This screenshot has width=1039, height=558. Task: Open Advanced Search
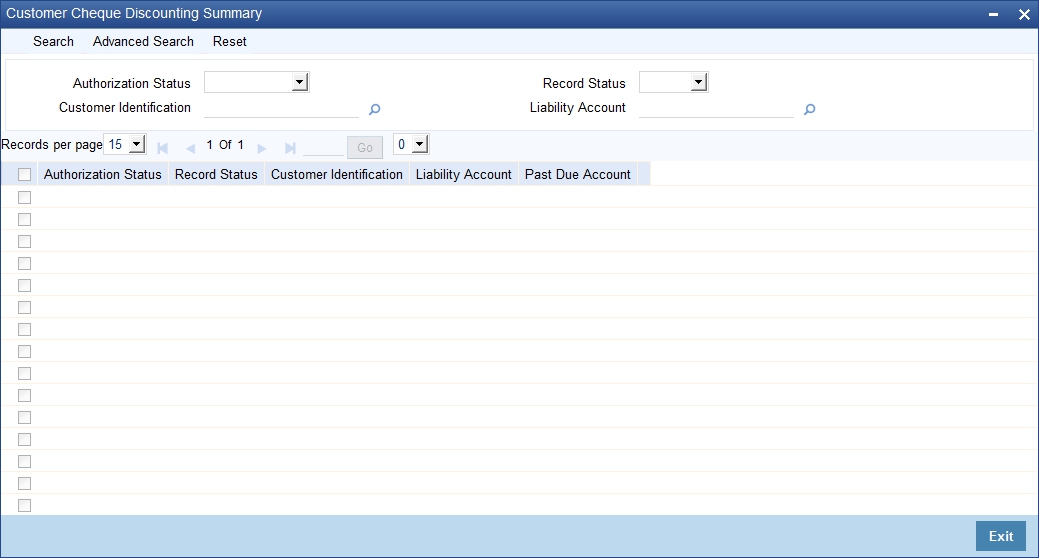tap(143, 41)
